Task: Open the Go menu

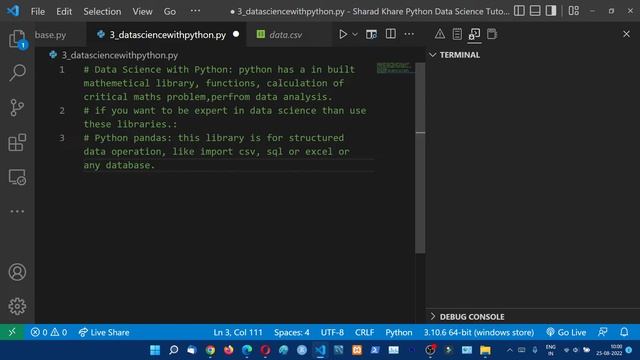Action: (170, 11)
